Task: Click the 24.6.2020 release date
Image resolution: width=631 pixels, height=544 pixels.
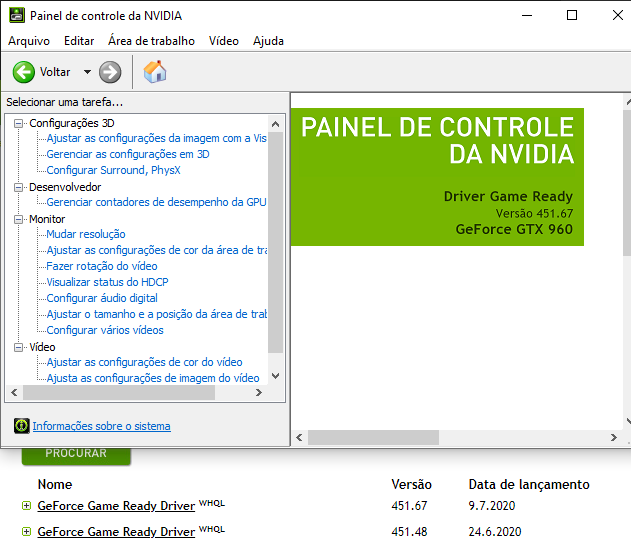Action: (495, 532)
